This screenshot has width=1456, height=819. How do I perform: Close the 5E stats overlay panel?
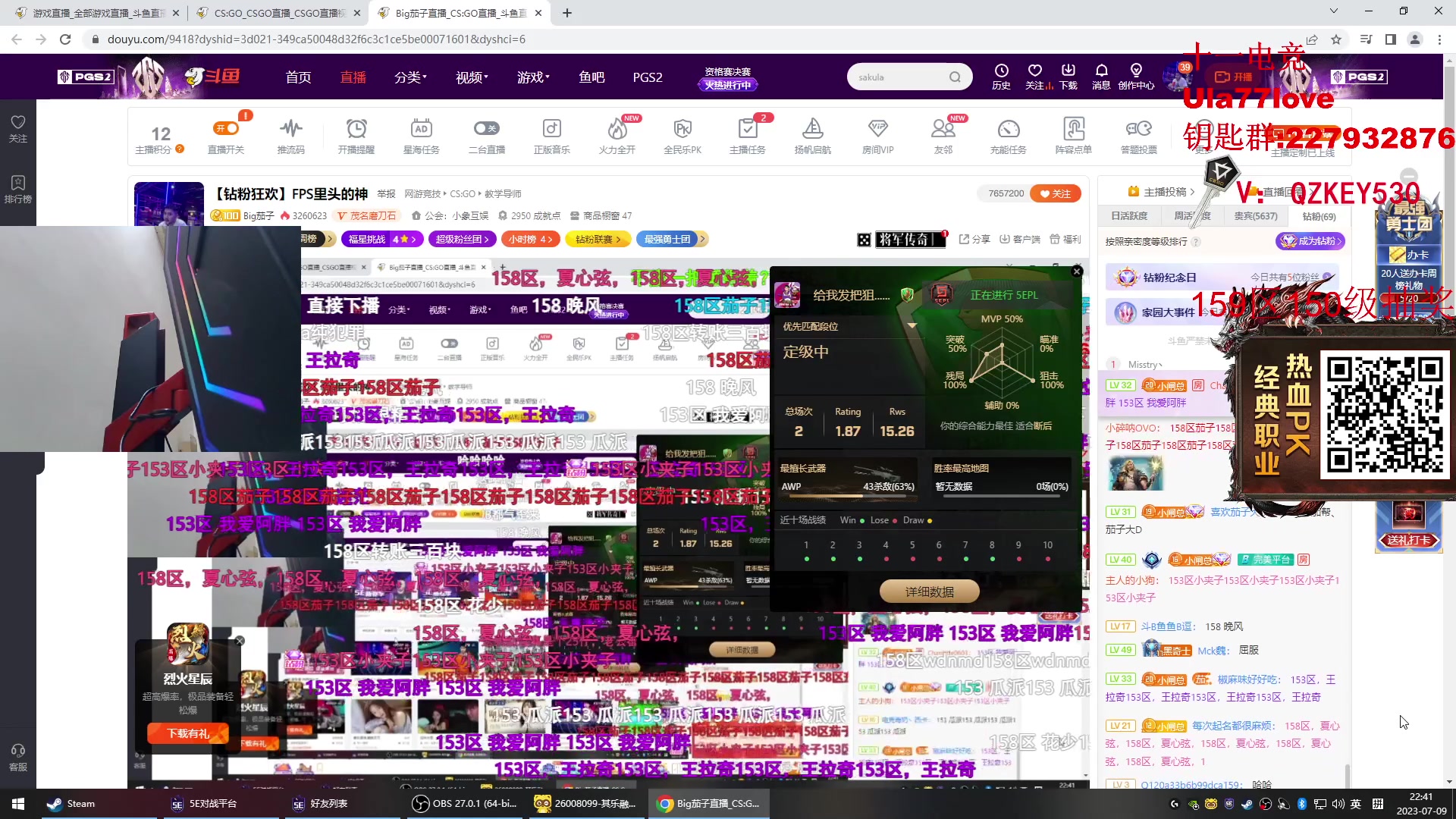pos(1077,271)
